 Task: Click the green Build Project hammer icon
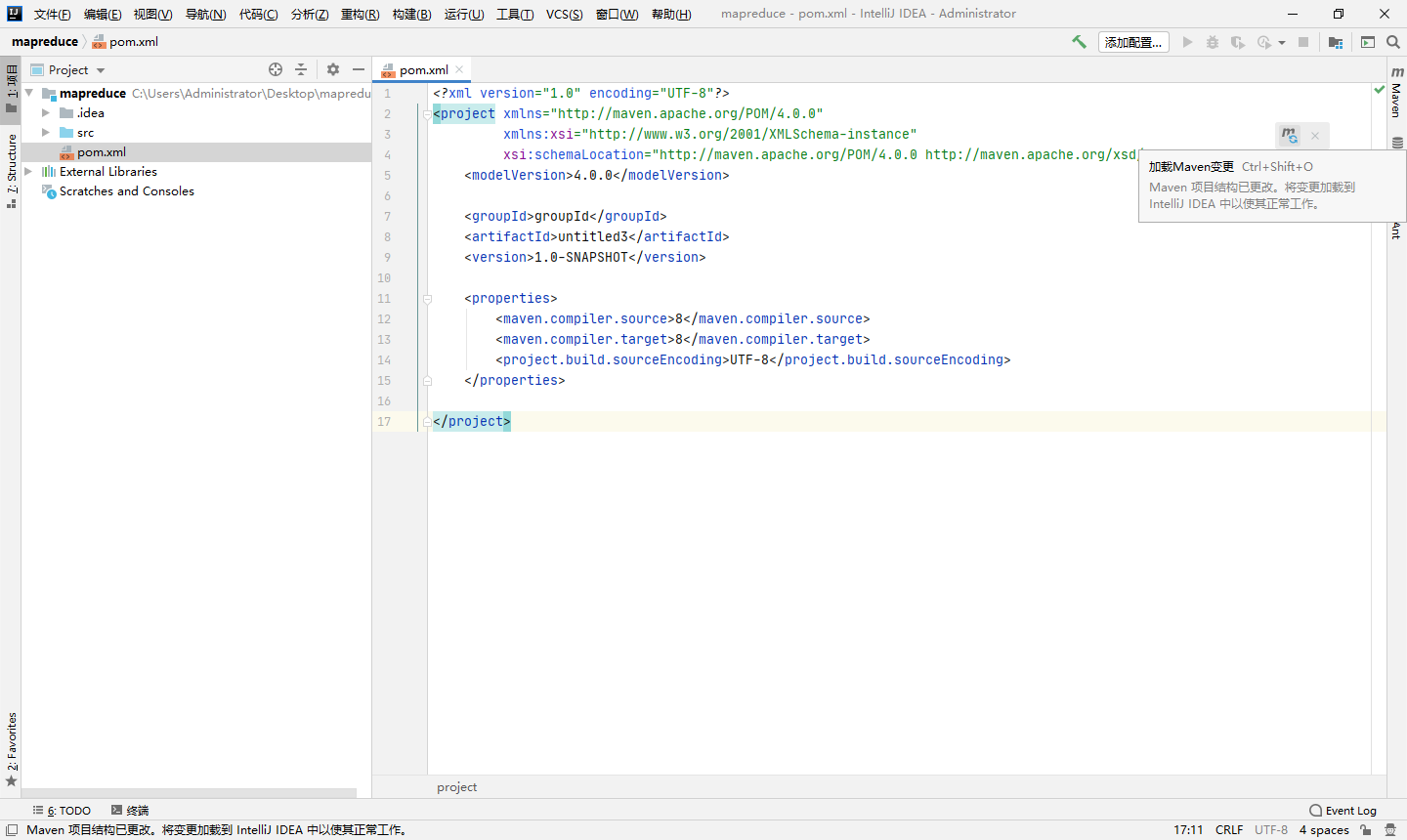[1079, 42]
